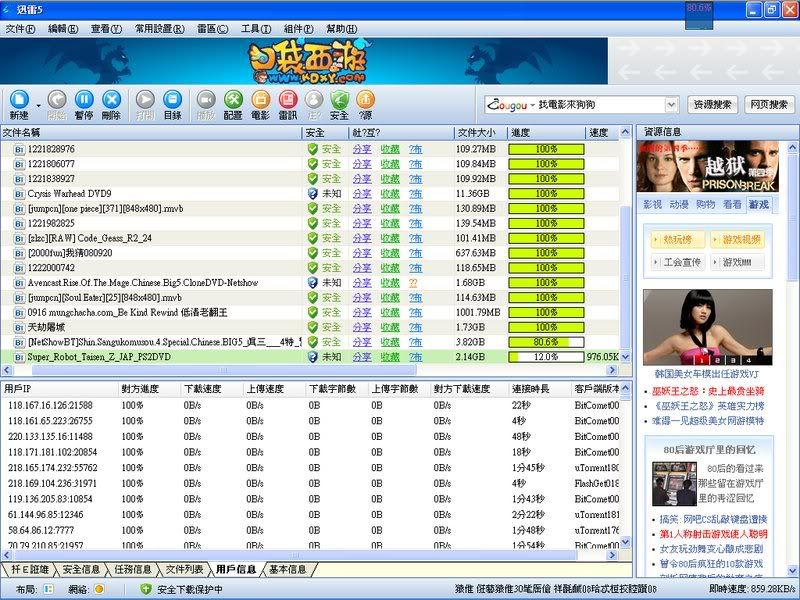This screenshot has height=600, width=800.
Task: Expand the dropdown arrow next to 新建
Action: click(x=39, y=104)
